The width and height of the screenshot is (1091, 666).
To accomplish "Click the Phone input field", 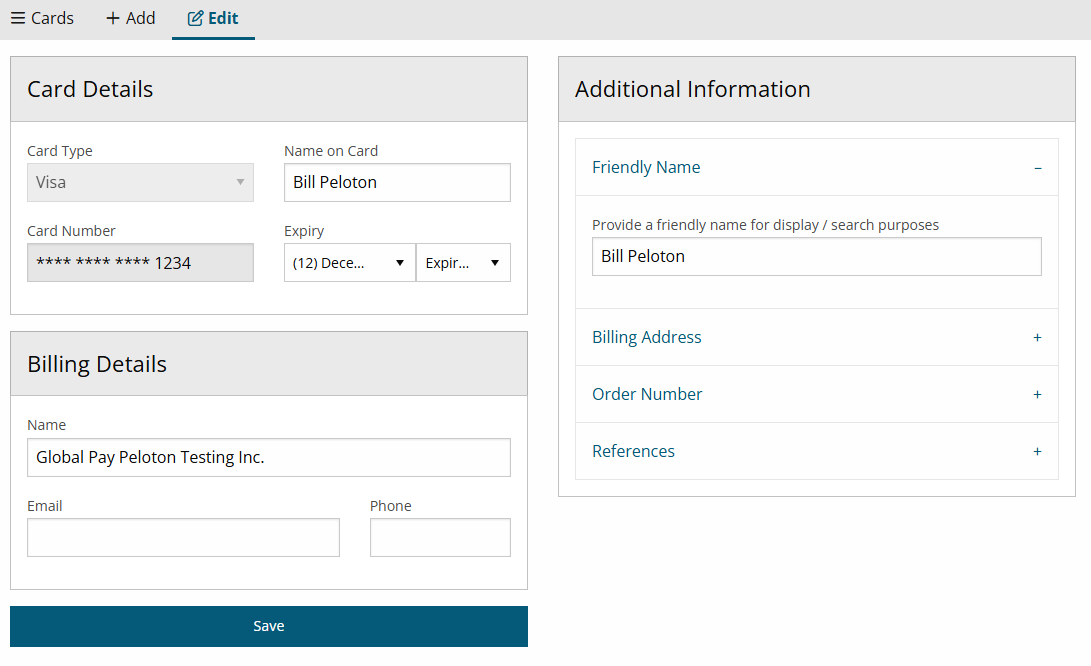I will 440,538.
